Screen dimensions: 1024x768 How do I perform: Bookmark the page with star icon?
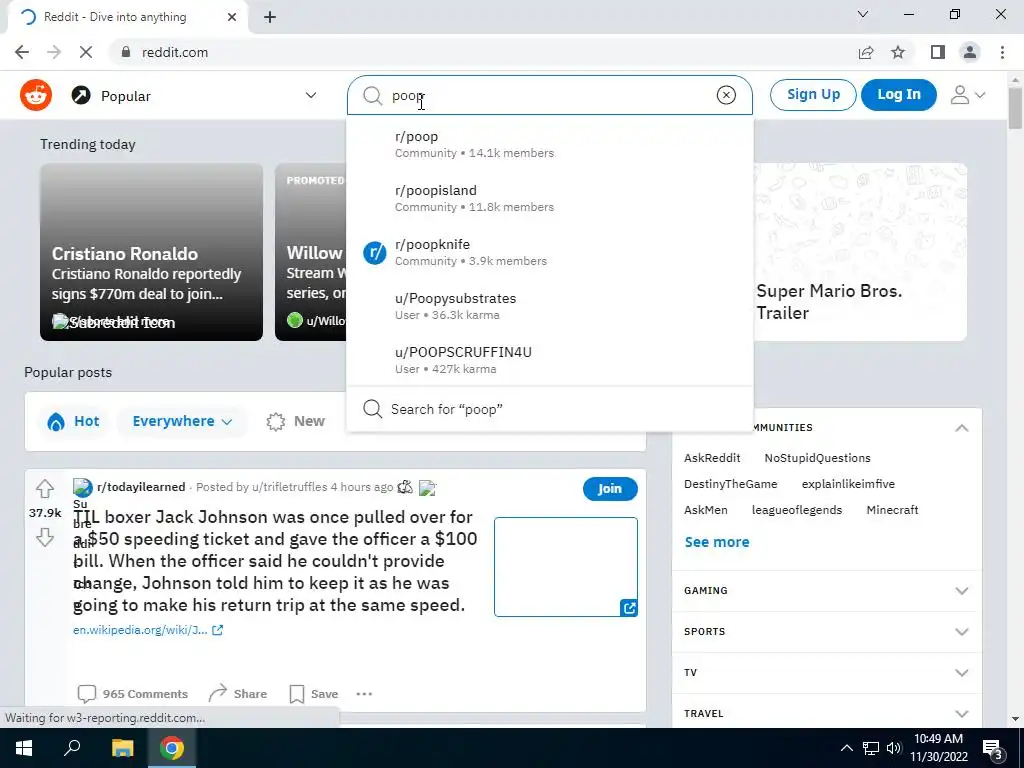pos(898,52)
